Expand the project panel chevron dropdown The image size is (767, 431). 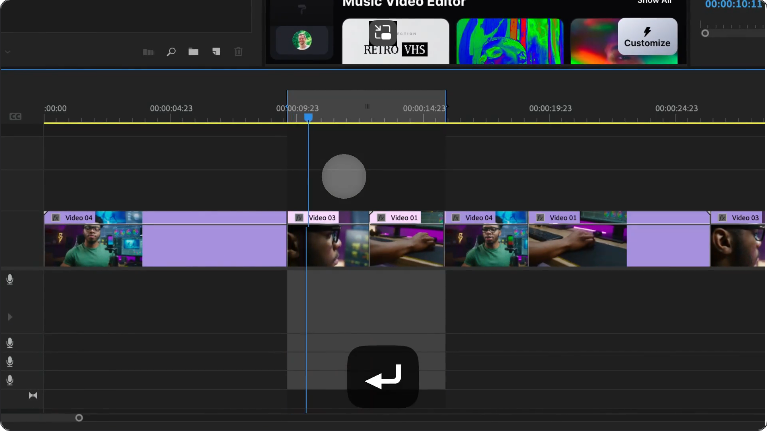(x=7, y=51)
